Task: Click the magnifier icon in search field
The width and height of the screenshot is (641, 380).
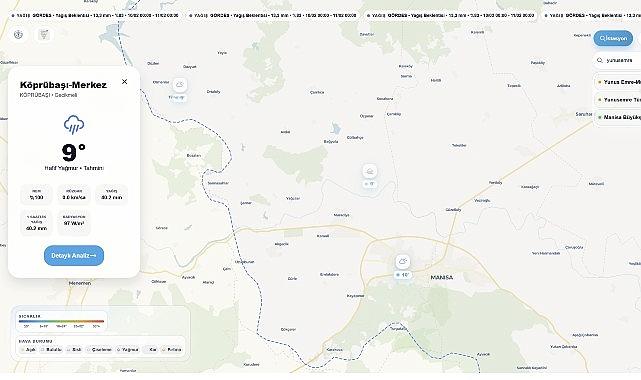Action: [x=600, y=60]
